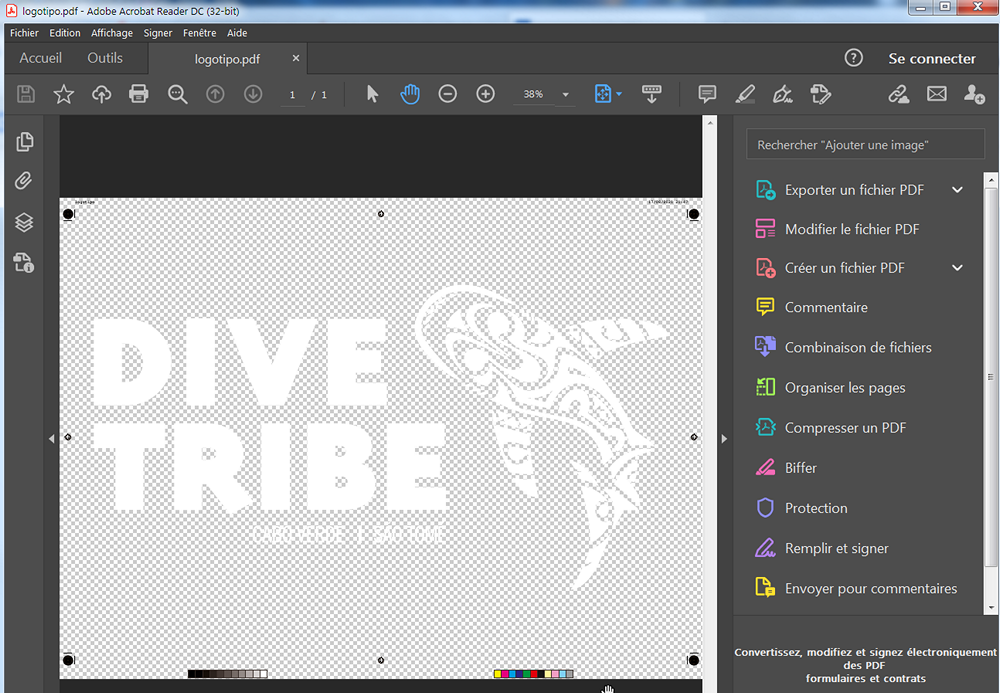Open zoom level dropdown arrow
This screenshot has height=693, width=1000.
566,94
